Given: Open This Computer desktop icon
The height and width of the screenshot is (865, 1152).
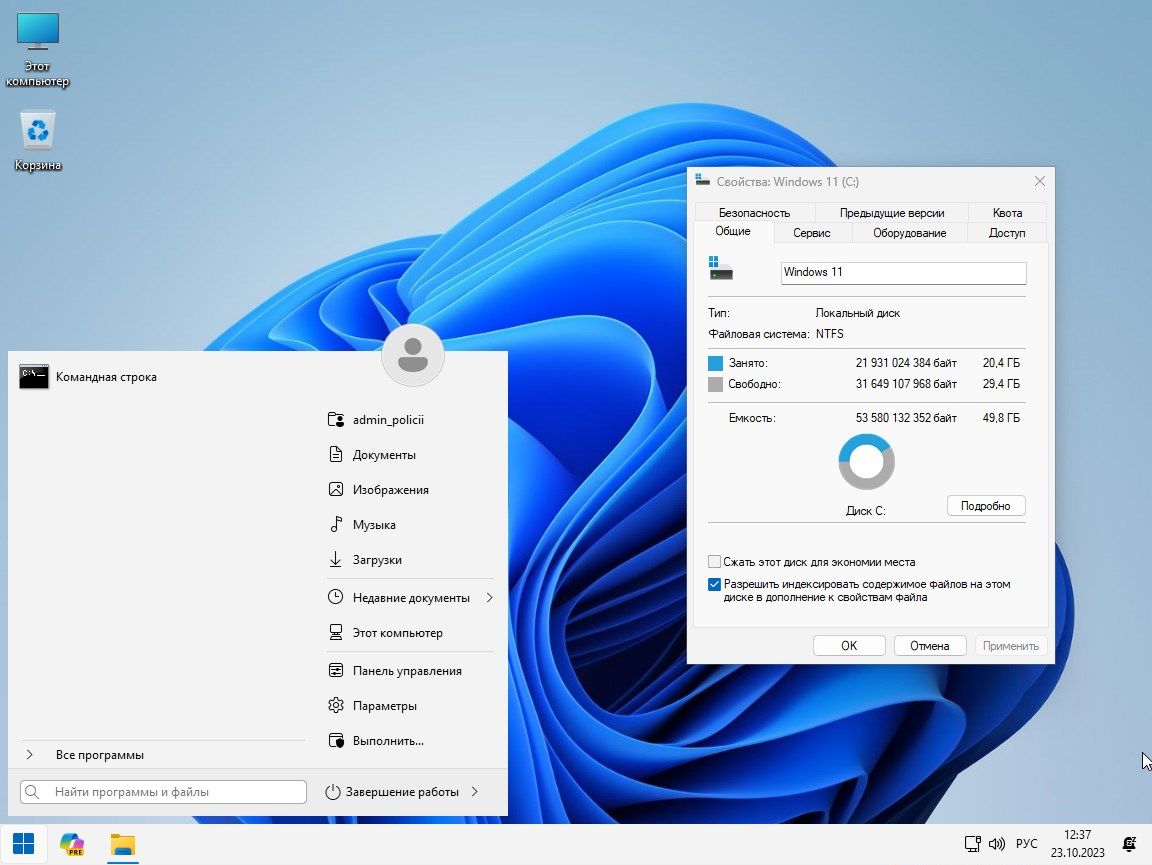Looking at the screenshot, I should tap(37, 49).
